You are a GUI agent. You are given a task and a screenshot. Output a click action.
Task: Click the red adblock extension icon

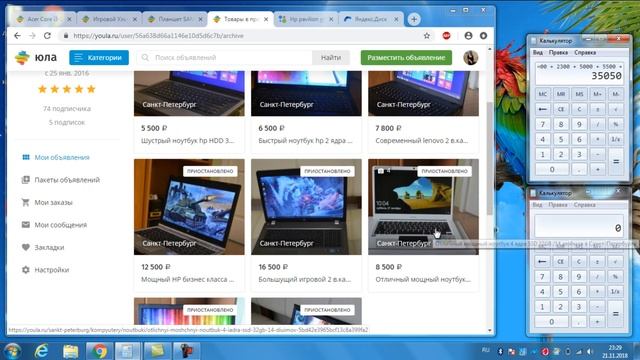pos(447,36)
